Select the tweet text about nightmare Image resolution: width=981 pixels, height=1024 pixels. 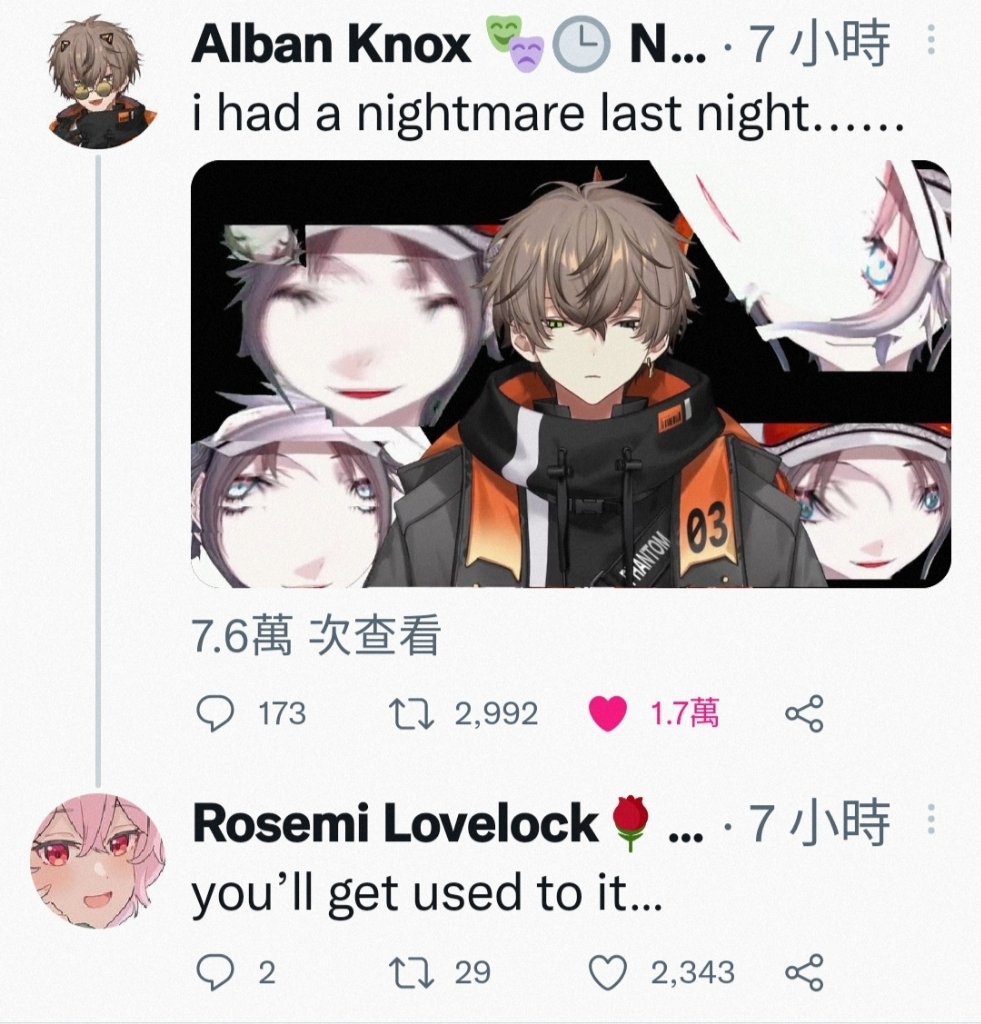(x=548, y=114)
